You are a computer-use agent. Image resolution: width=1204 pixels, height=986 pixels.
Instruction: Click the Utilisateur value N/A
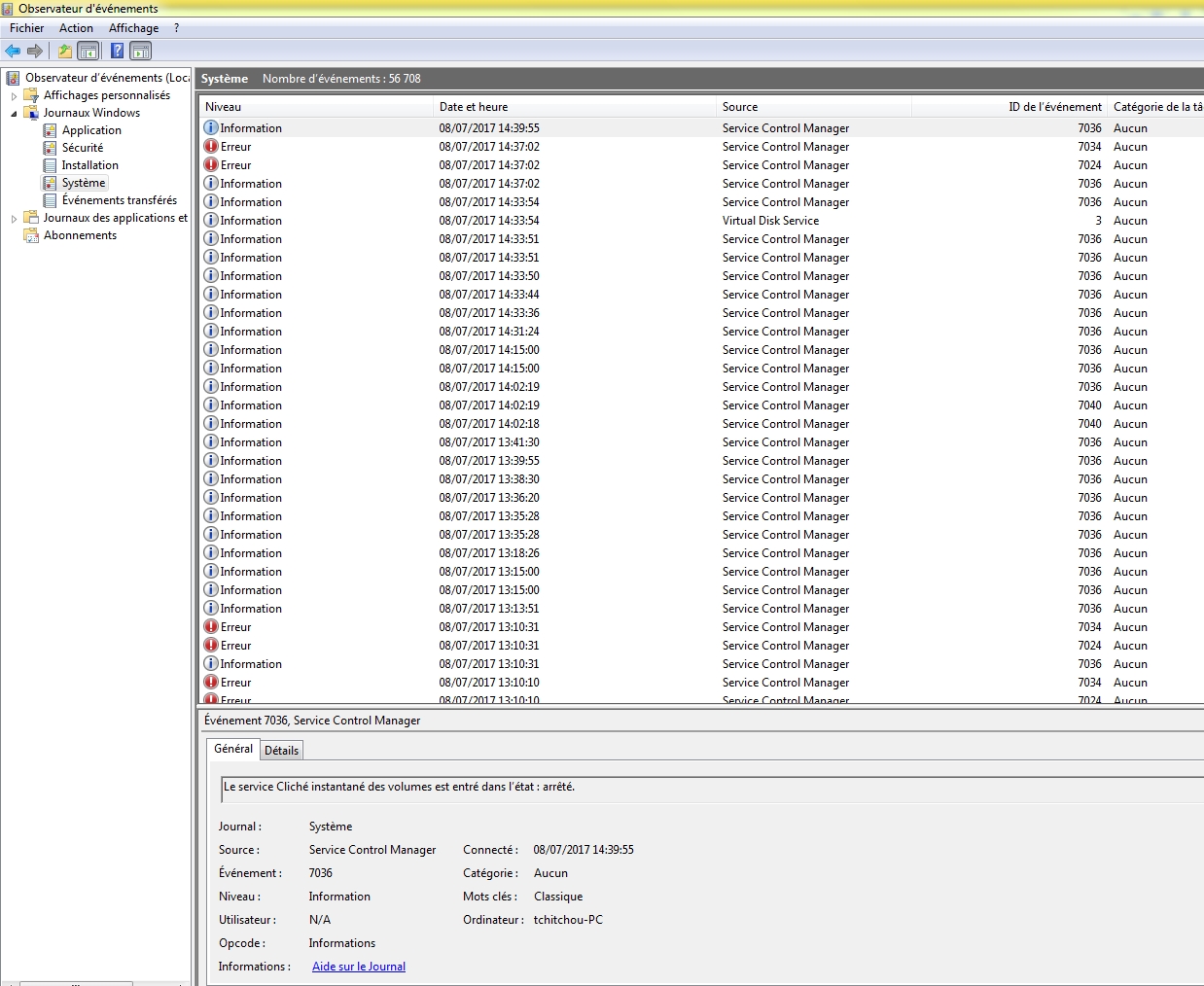320,920
